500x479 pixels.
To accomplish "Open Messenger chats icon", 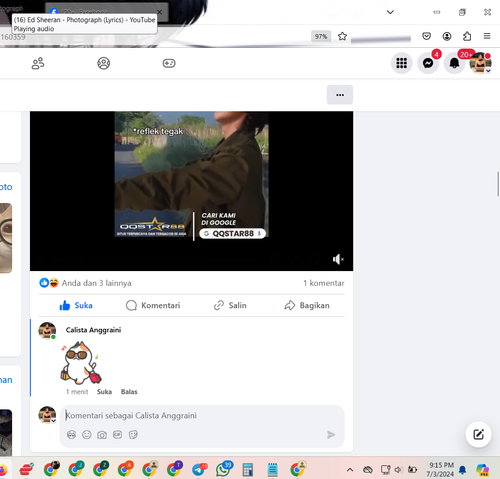I will [428, 63].
